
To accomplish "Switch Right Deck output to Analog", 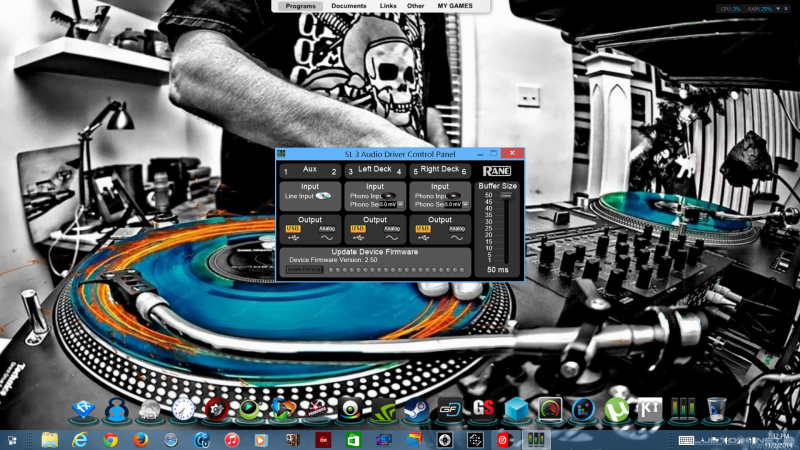I will point(457,229).
